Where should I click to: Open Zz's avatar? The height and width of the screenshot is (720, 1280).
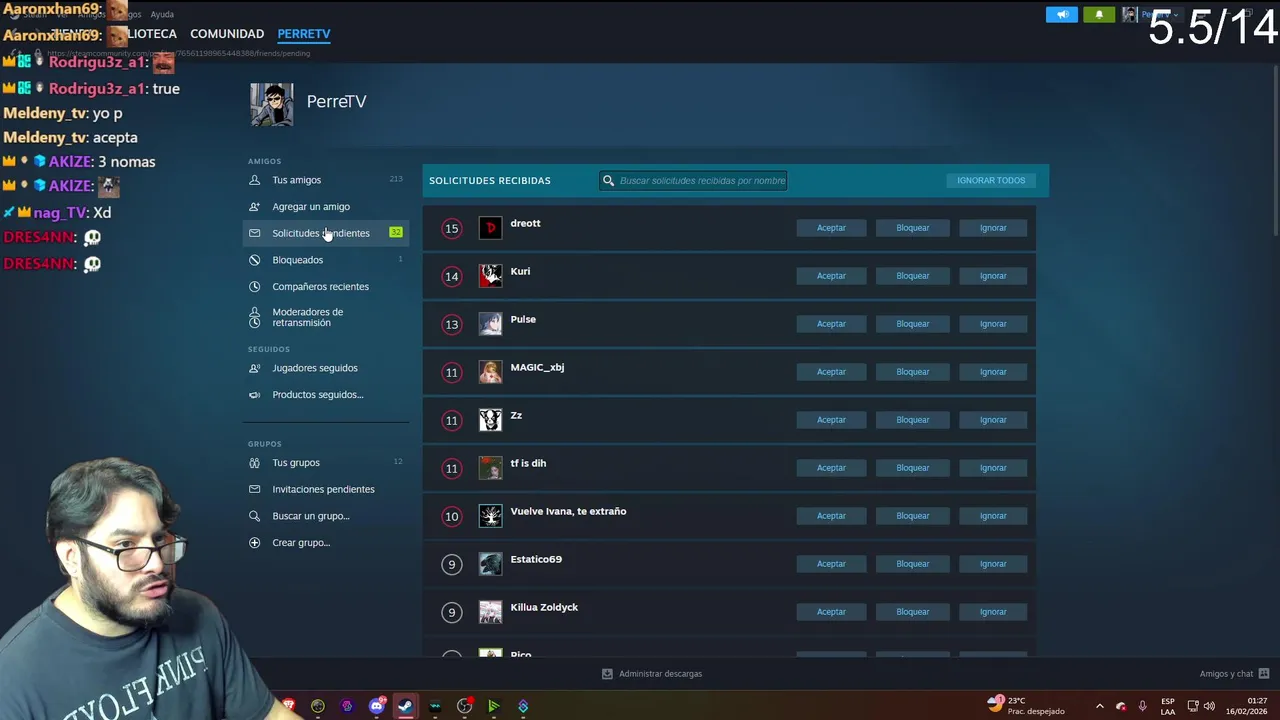(490, 420)
